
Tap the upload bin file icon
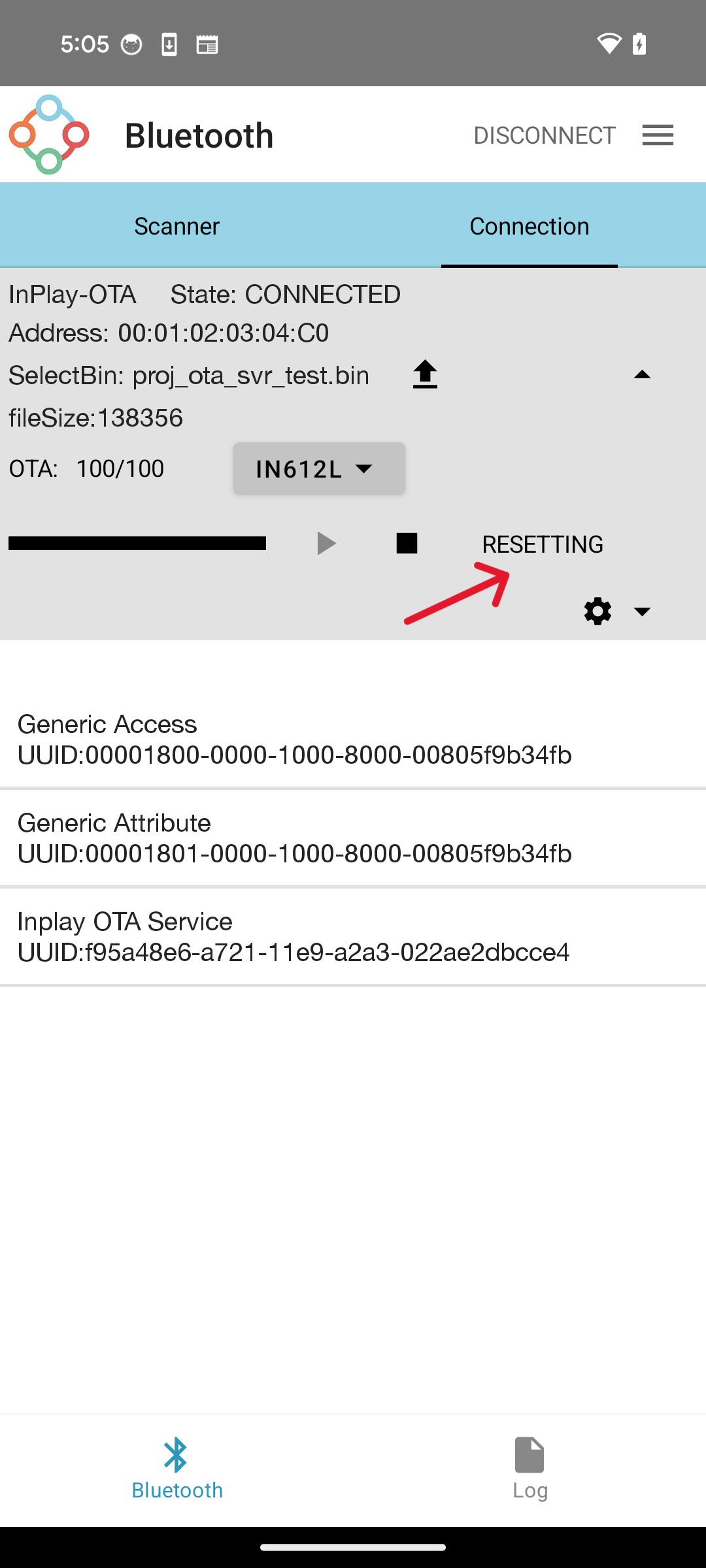click(x=425, y=375)
